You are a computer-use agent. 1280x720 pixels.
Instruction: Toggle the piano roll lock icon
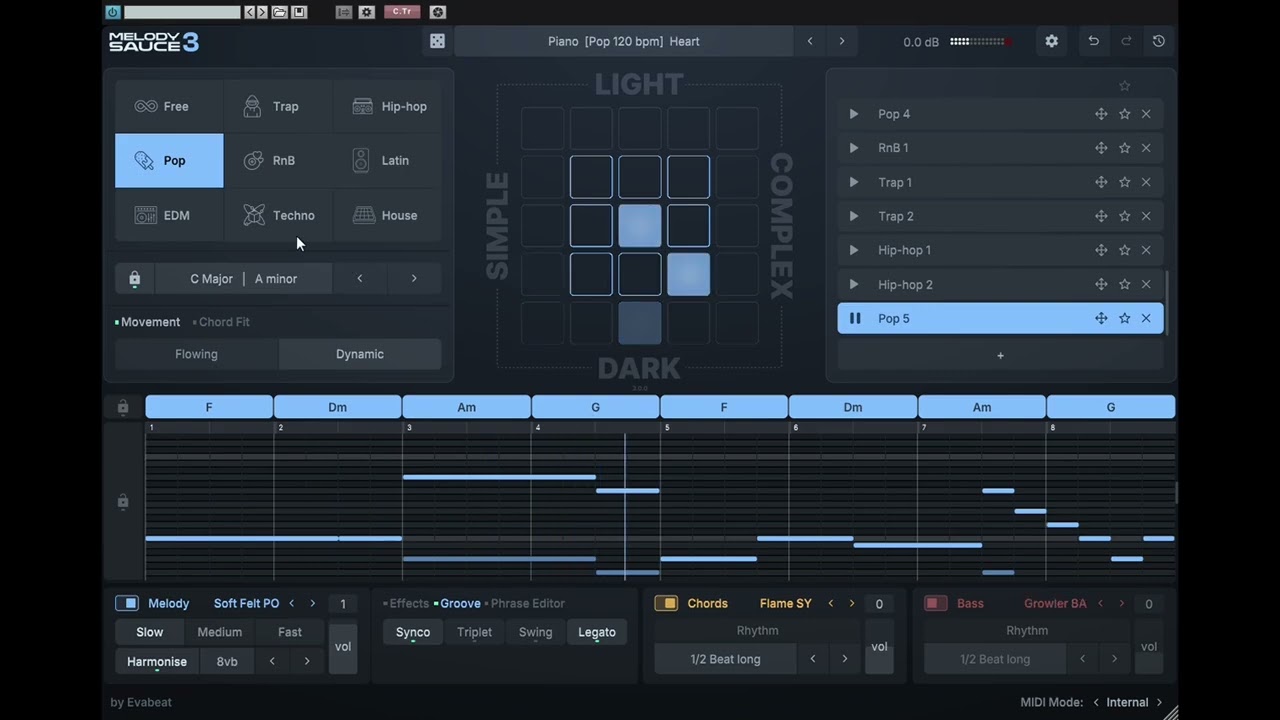point(123,501)
